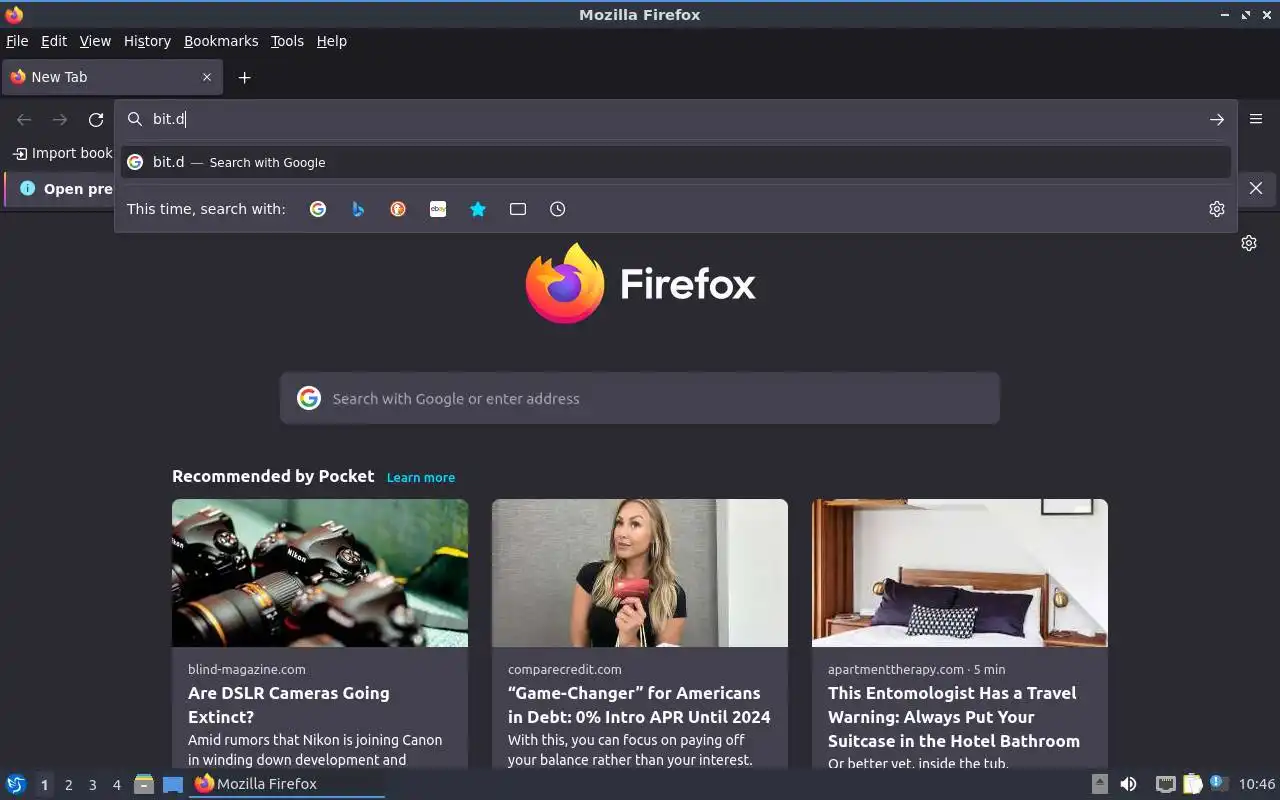Click Learn more link beside Pocket
The width and height of the screenshot is (1280, 800).
[421, 477]
